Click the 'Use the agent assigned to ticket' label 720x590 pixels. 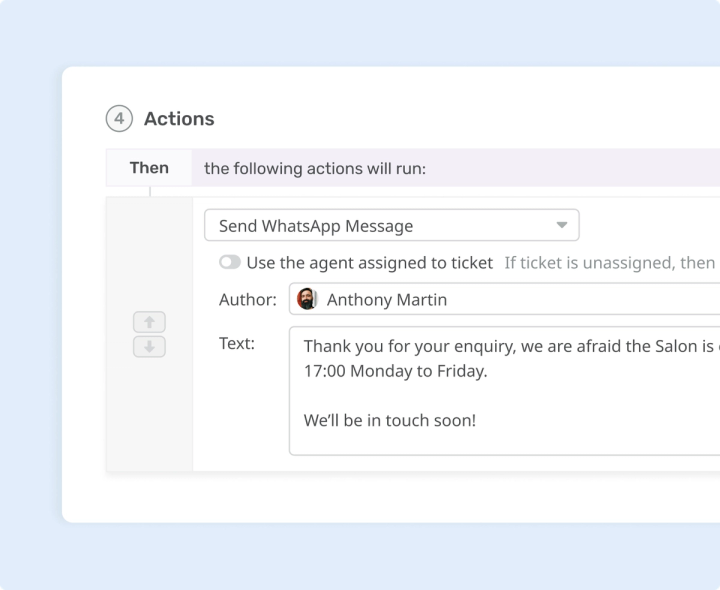(x=370, y=263)
